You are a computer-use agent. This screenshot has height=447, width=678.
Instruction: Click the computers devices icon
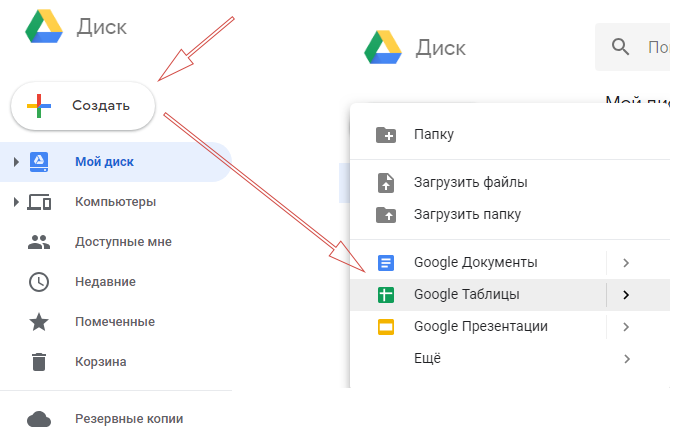39,202
